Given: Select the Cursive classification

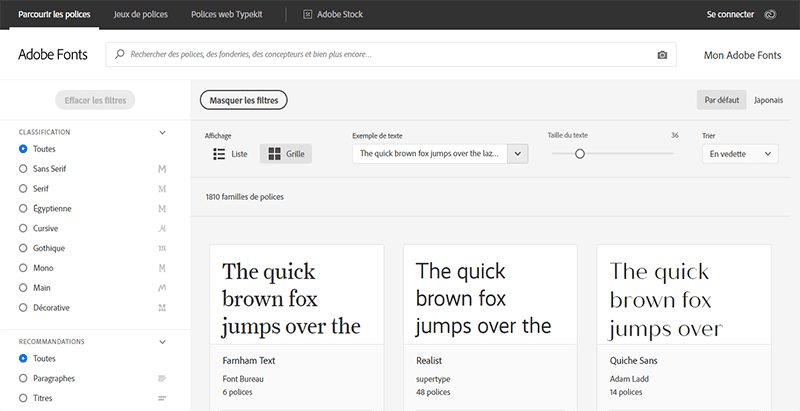Looking at the screenshot, I should (x=22, y=228).
